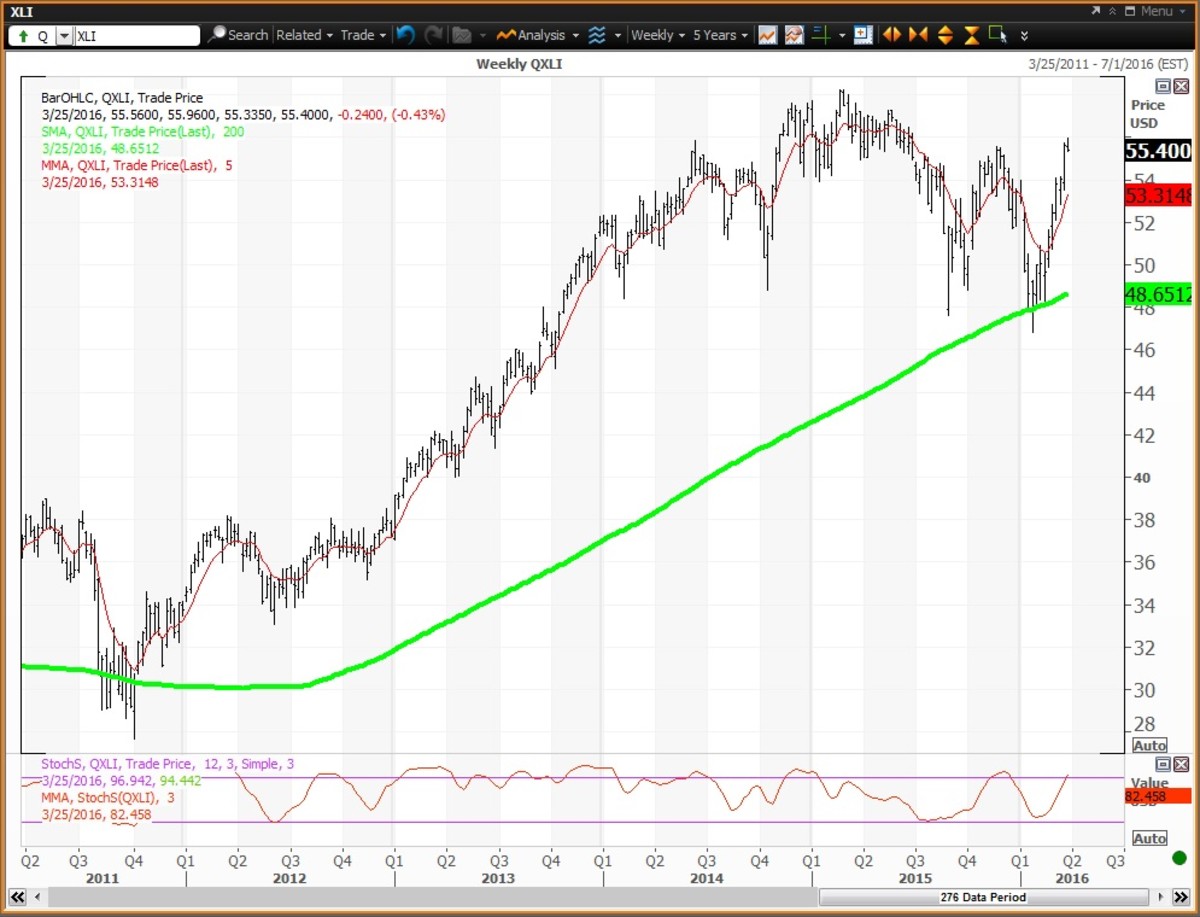Click the vertical compress hourglass icon

click(971, 35)
